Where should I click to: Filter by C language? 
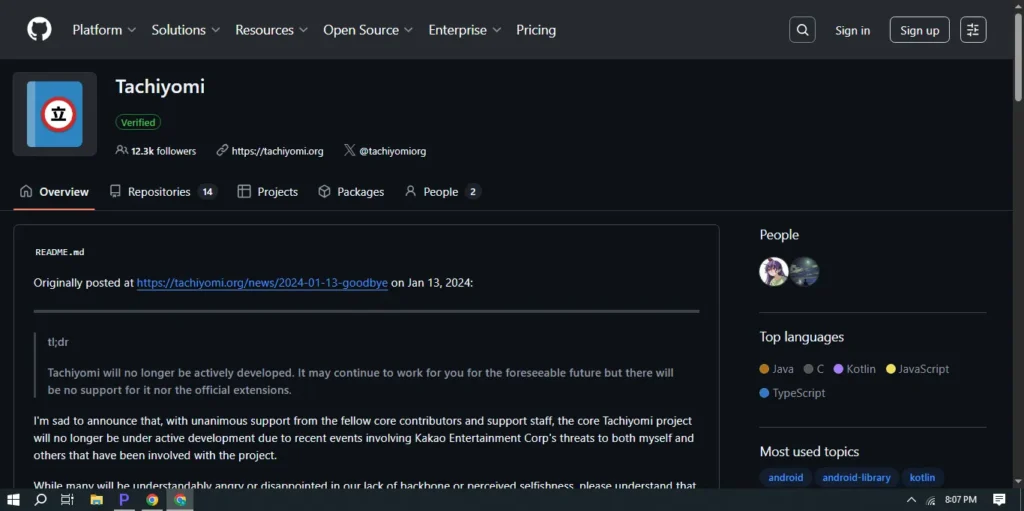[x=814, y=369]
